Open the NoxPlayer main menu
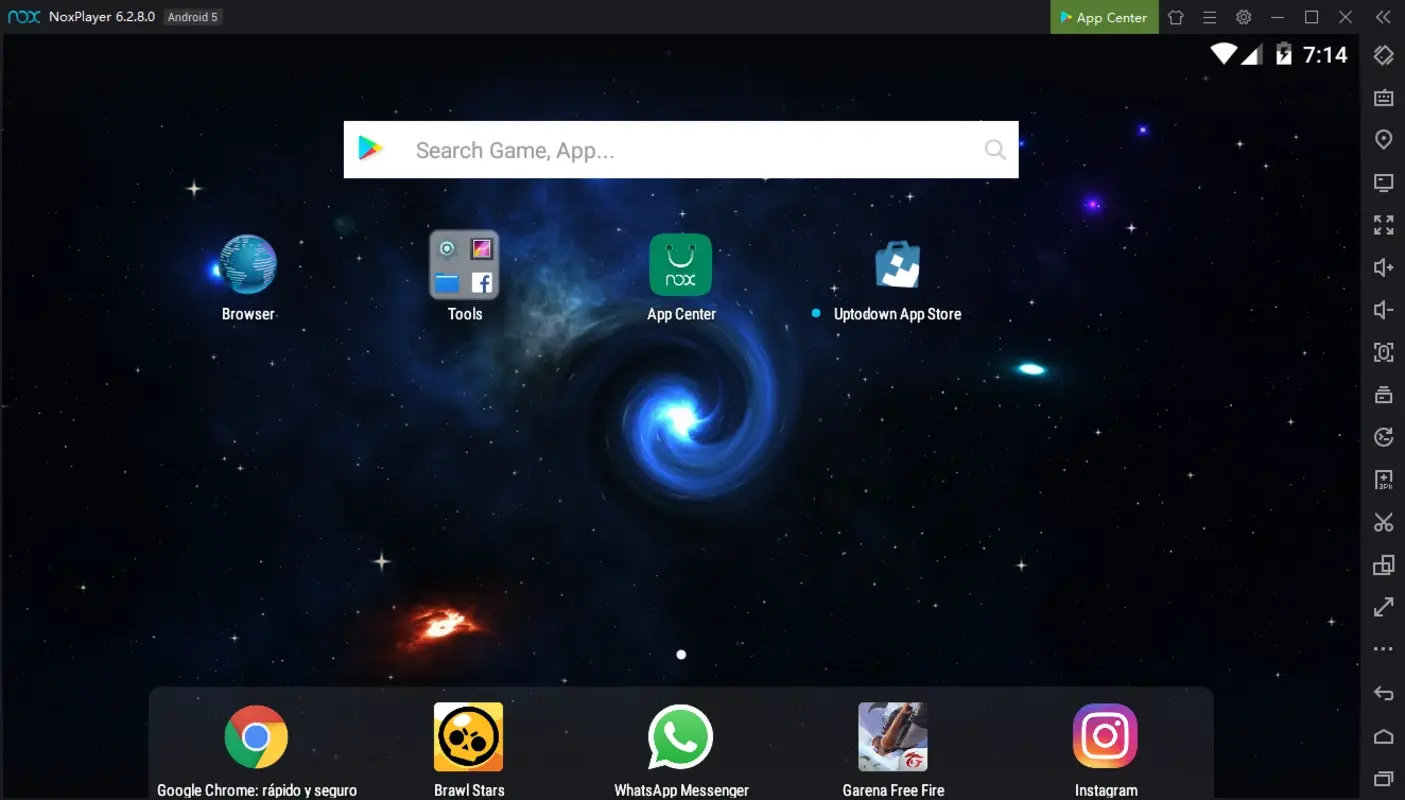This screenshot has height=800, width=1405. [x=1209, y=17]
